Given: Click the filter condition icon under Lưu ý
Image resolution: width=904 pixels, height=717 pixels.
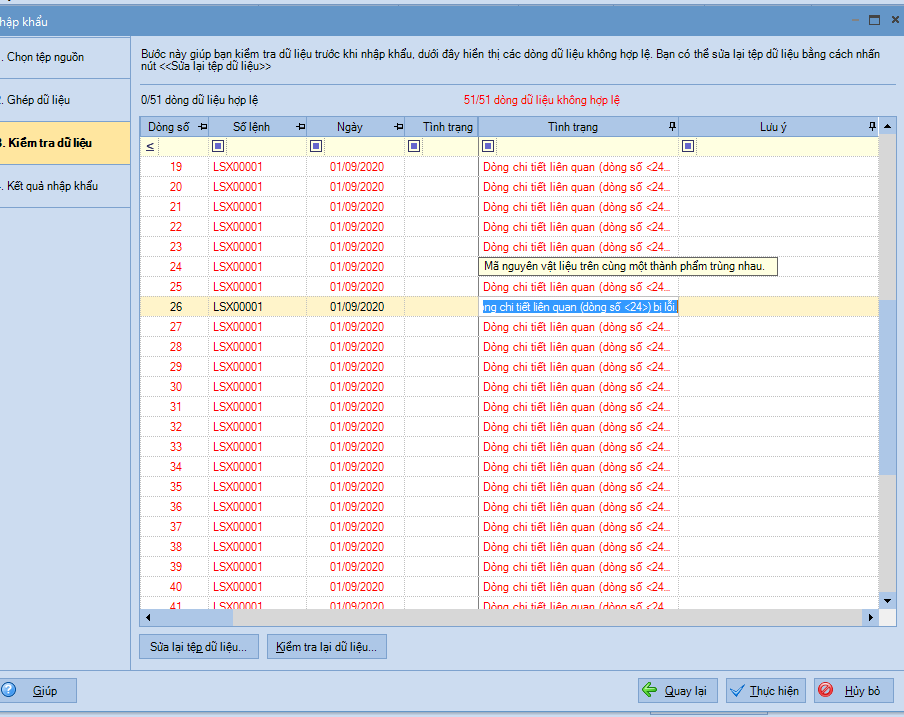Looking at the screenshot, I should pyautogui.click(x=688, y=147).
